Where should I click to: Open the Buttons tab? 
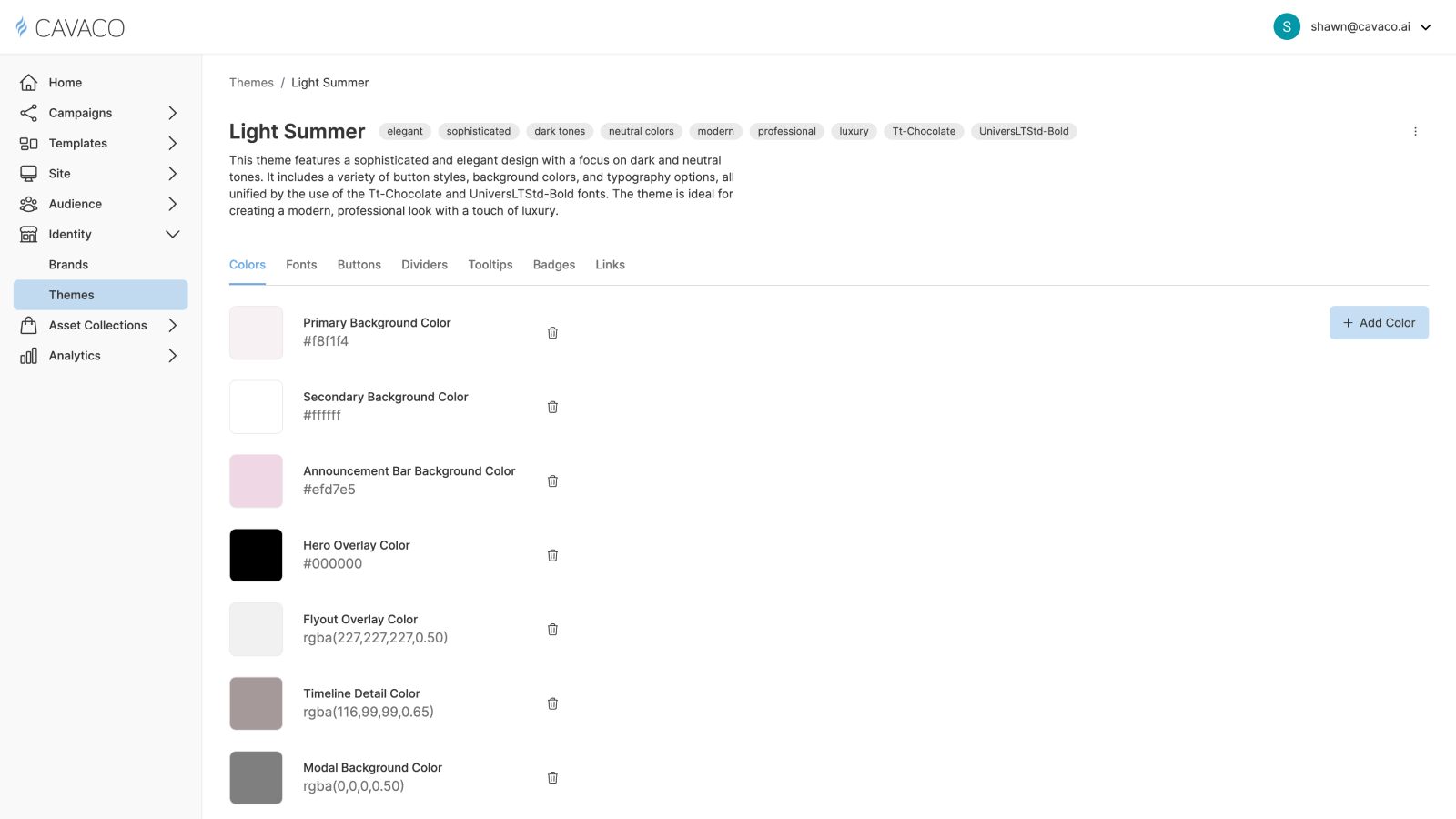359,264
